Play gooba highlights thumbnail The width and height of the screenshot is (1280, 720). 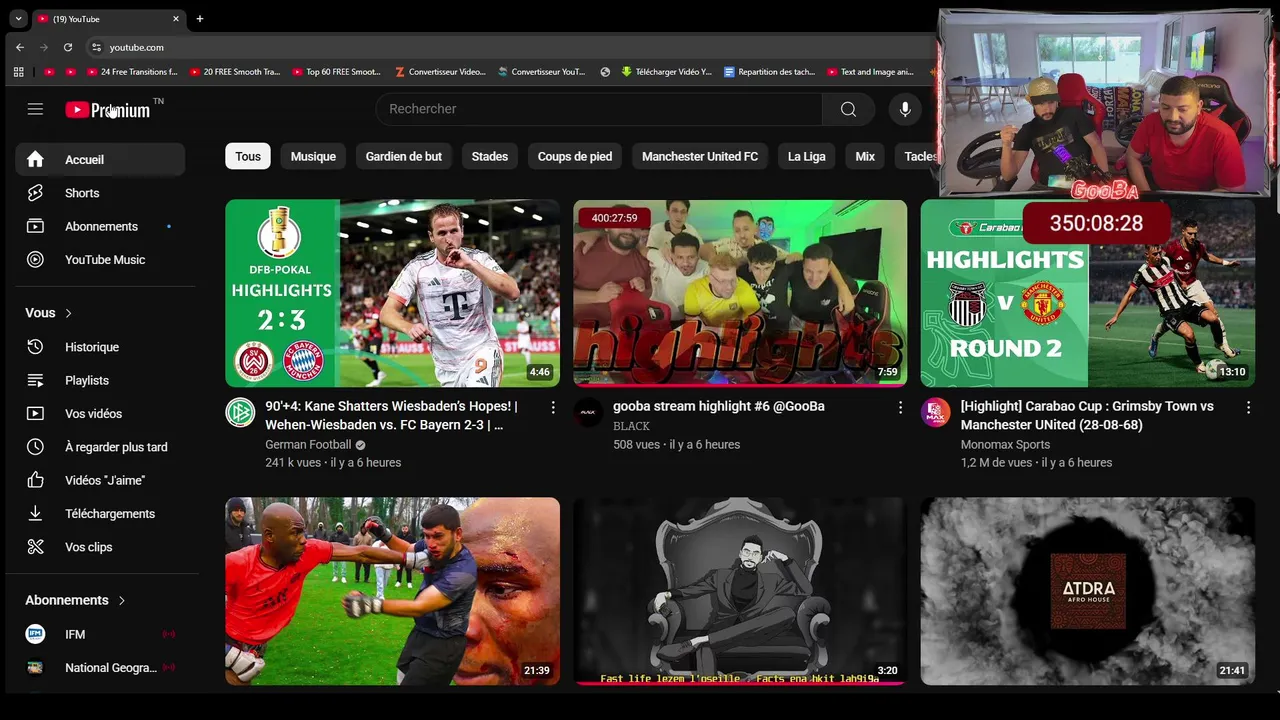[740, 293]
